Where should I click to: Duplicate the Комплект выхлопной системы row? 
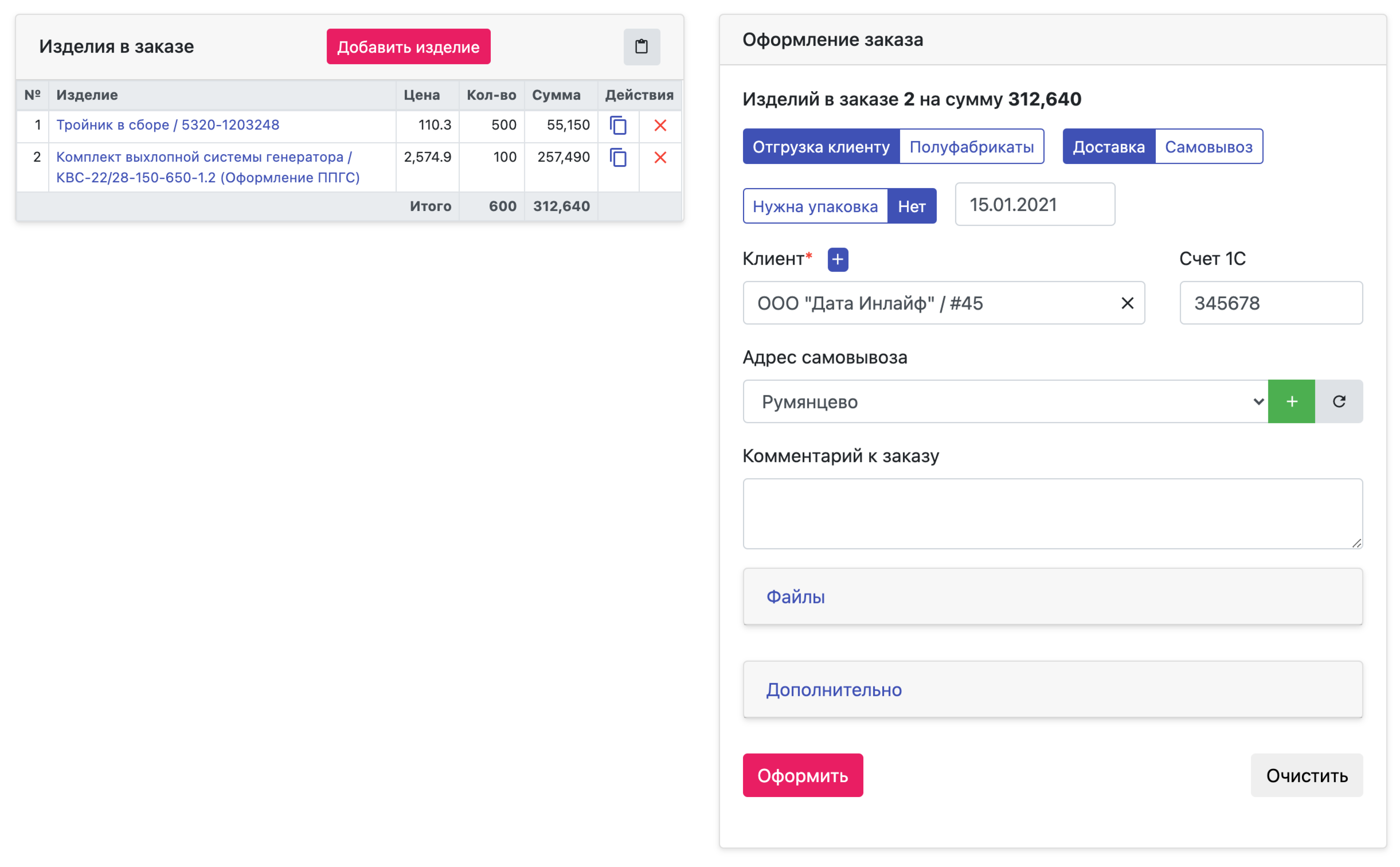point(618,157)
